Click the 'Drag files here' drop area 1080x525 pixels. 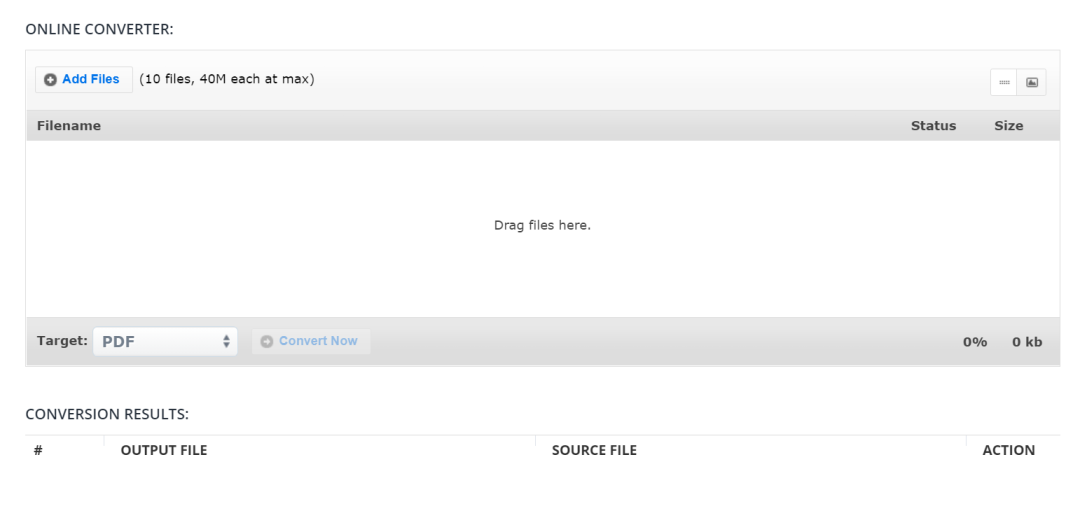click(x=542, y=226)
